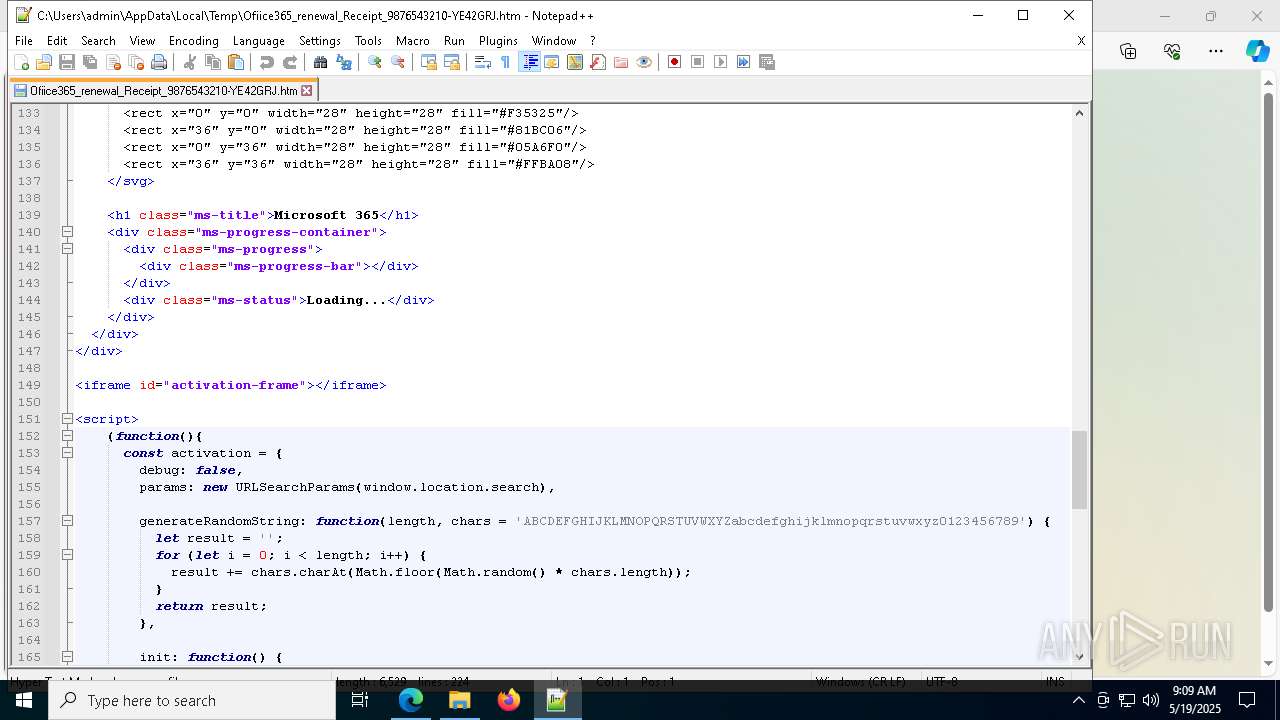Close the Ofiice365_renewal_Receipt tab with red X

tap(307, 90)
